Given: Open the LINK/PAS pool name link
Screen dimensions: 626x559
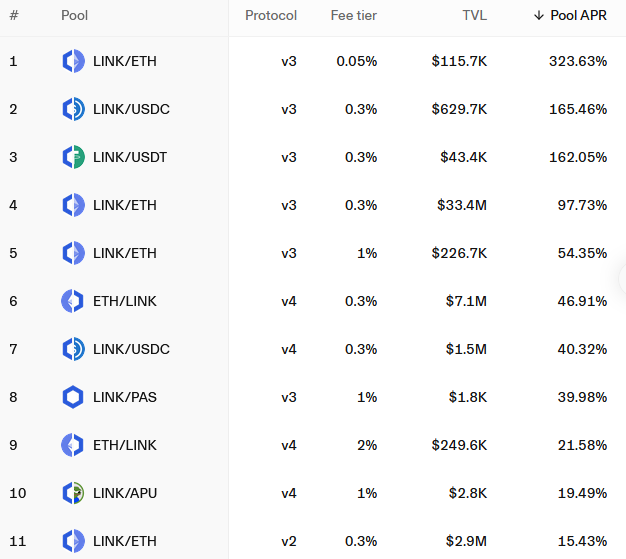Looking at the screenshot, I should 124,397.
